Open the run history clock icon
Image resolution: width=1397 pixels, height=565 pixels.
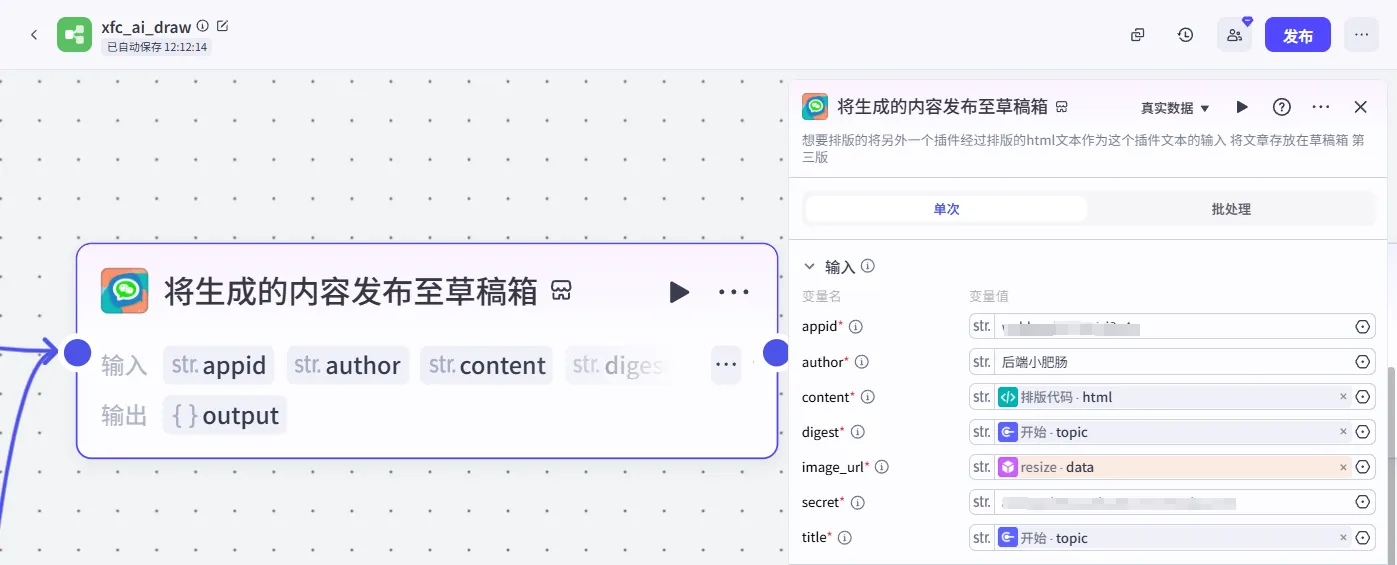pos(1185,35)
